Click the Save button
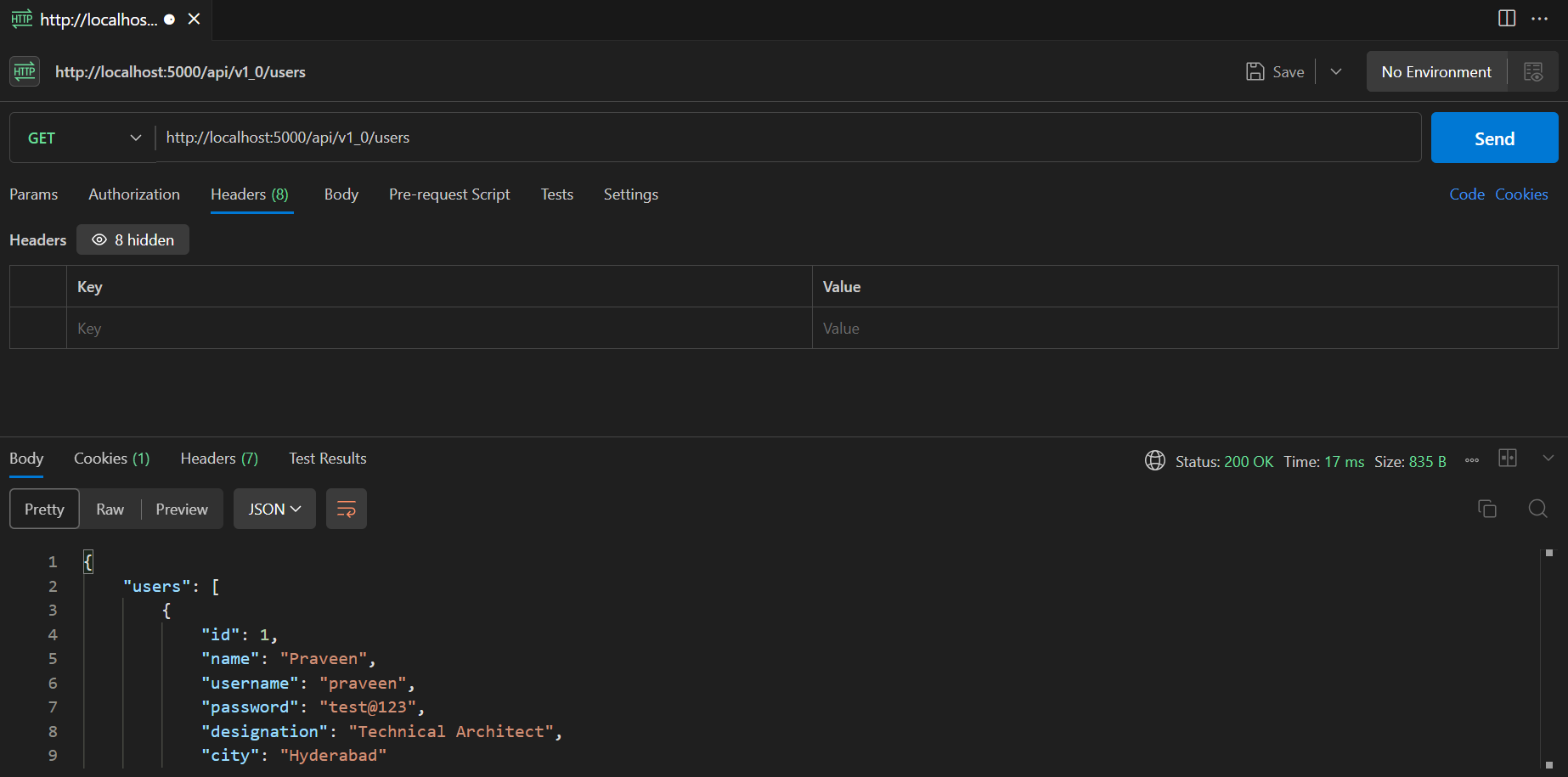 pos(1275,72)
